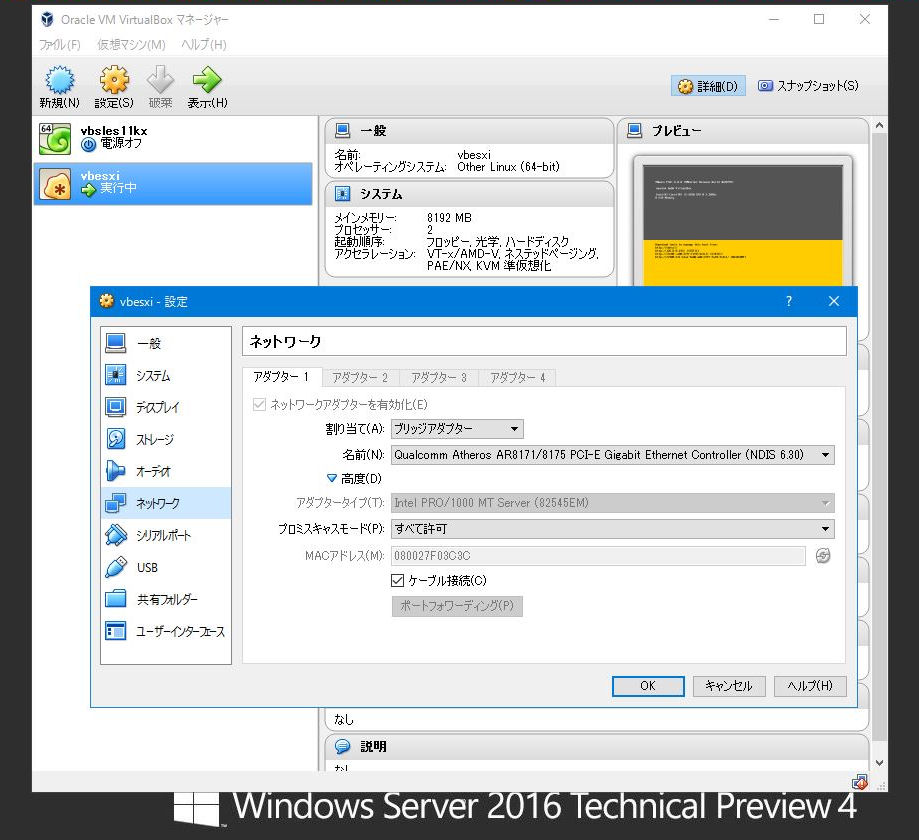919x840 pixels.
Task: Switch to アダプター 3 tab
Action: (439, 378)
